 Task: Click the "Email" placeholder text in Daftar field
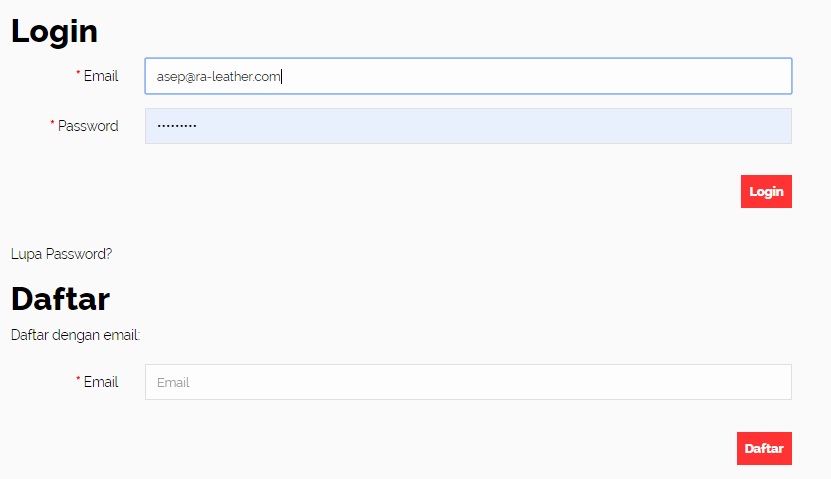tap(173, 382)
